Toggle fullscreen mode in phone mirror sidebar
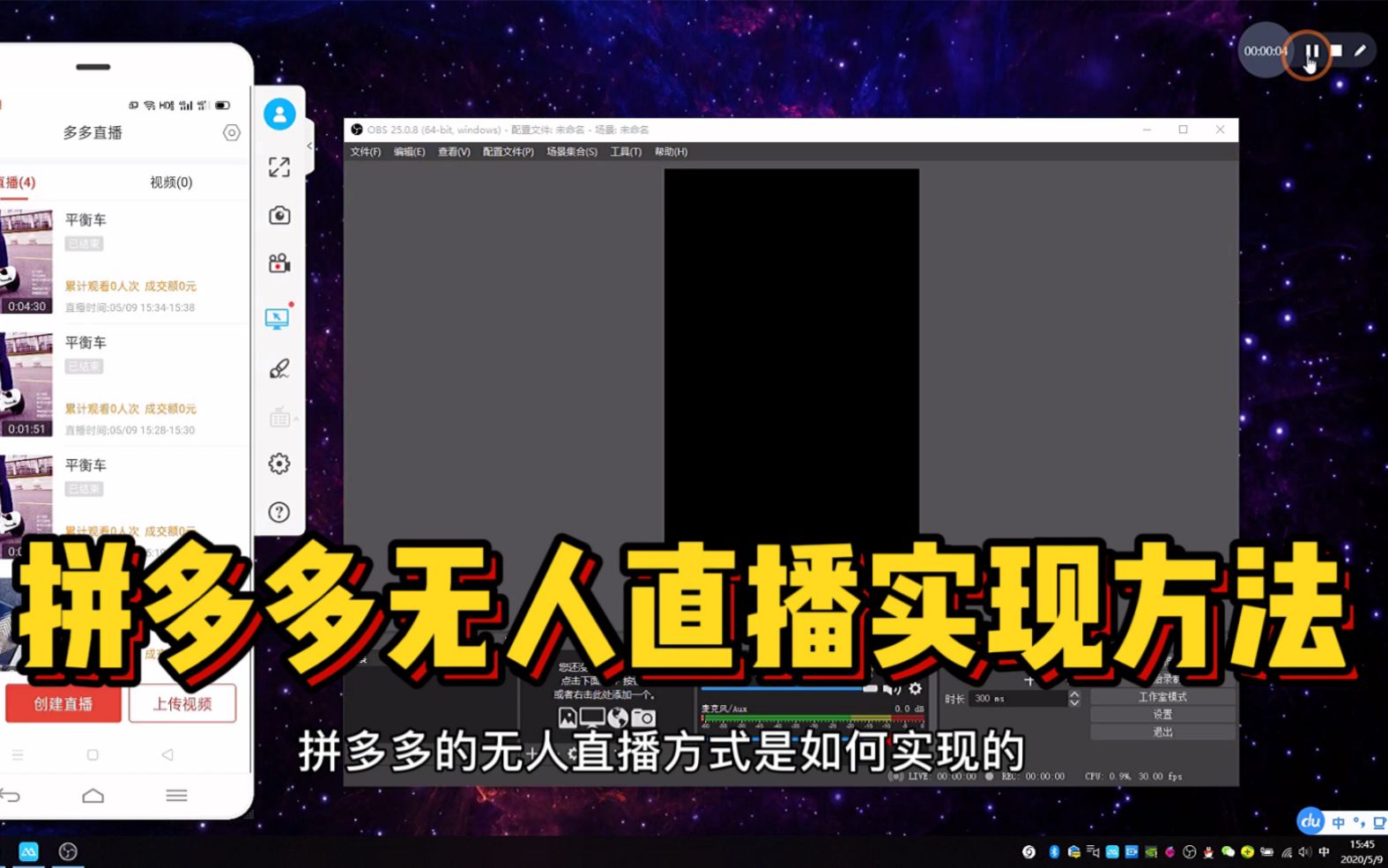The width and height of the screenshot is (1388, 868). 279,167
